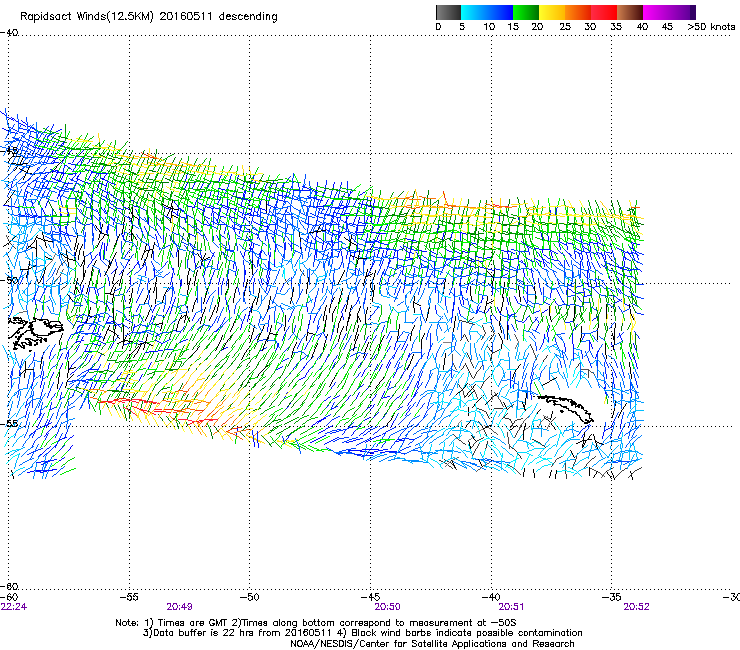Click the '35' legend tick label

pyautogui.click(x=616, y=27)
